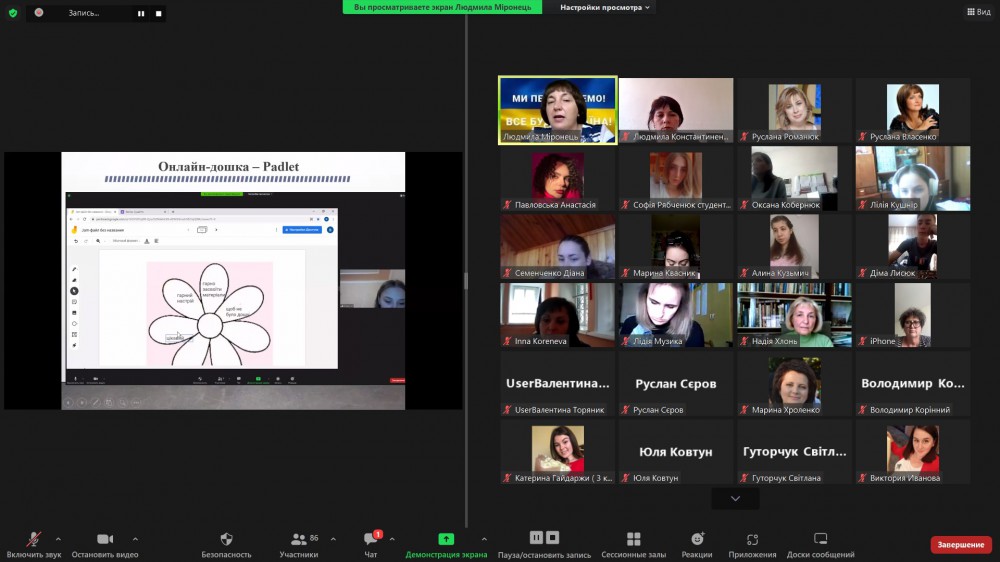This screenshot has width=1000, height=562.
Task: Expand video options arrow beside camera
Action: coord(135,538)
